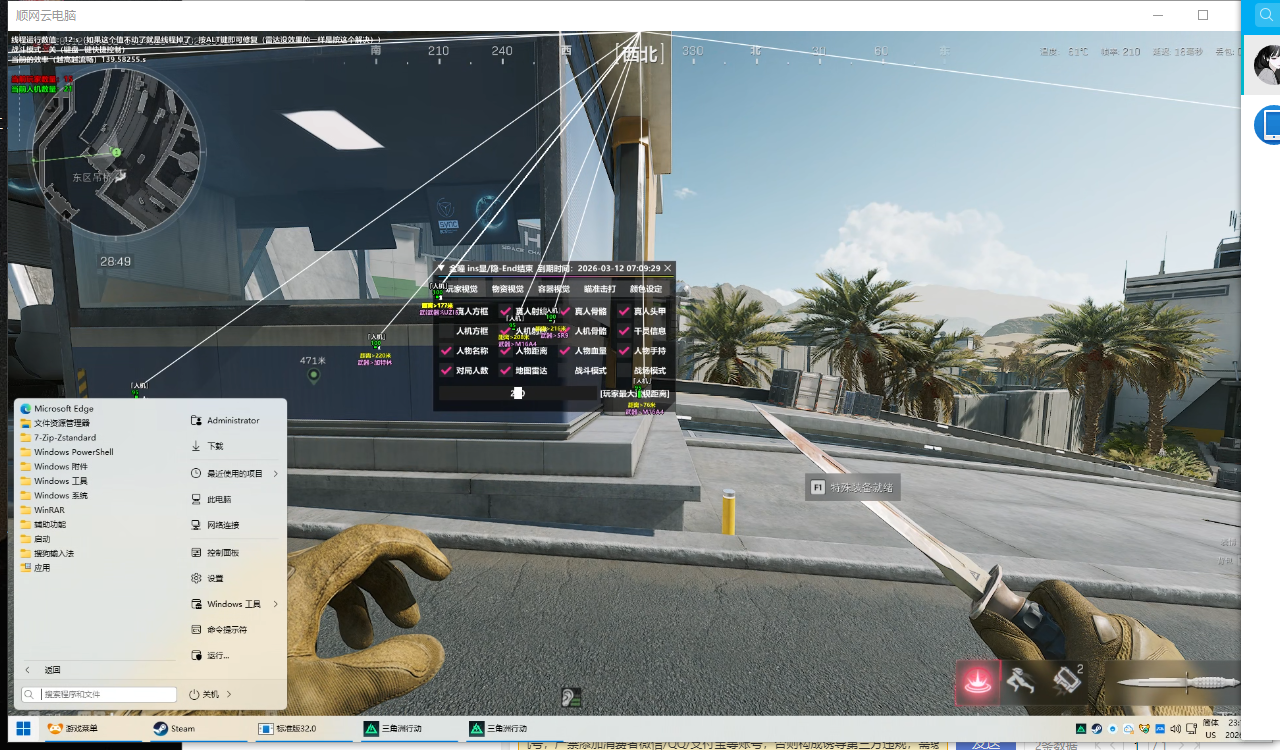Click 返回 in the Start menu

[x=52, y=670]
